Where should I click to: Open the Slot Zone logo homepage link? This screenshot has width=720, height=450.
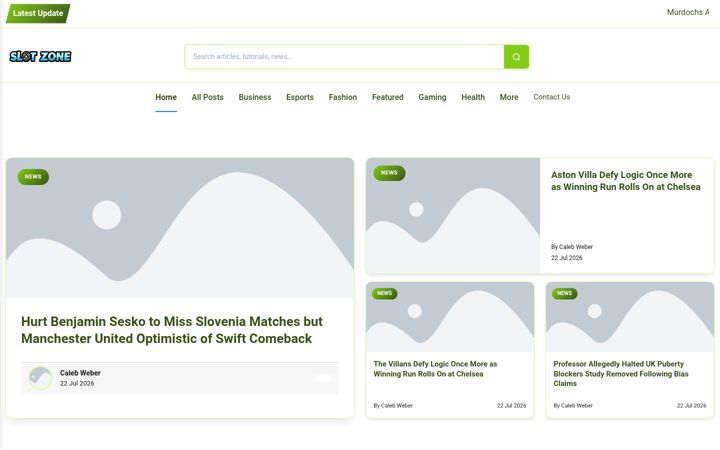(x=40, y=56)
